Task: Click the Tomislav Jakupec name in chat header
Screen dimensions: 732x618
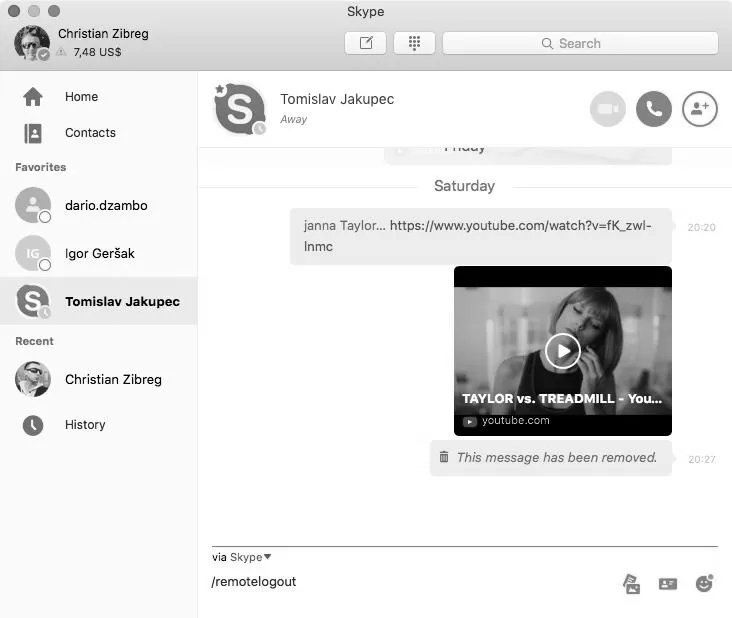Action: (x=337, y=99)
